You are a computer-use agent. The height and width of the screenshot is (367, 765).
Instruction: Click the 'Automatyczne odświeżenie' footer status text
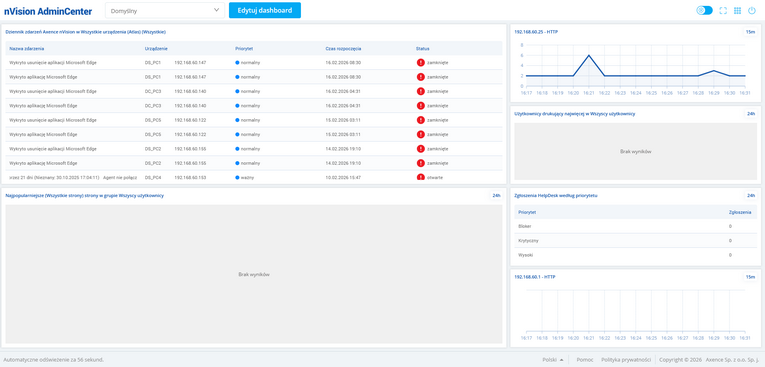pyautogui.click(x=54, y=360)
